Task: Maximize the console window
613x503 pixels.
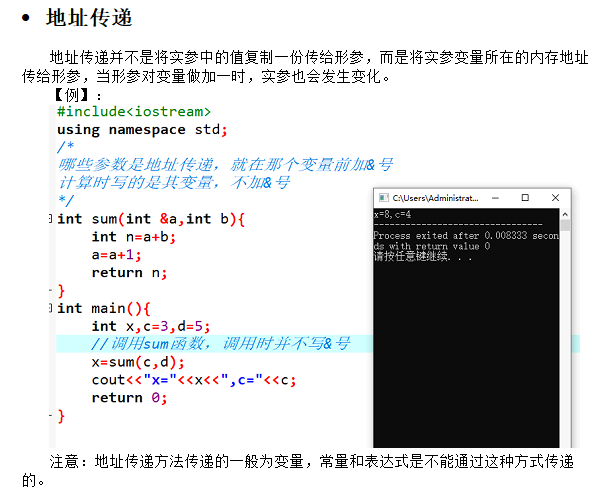Action: (525, 198)
